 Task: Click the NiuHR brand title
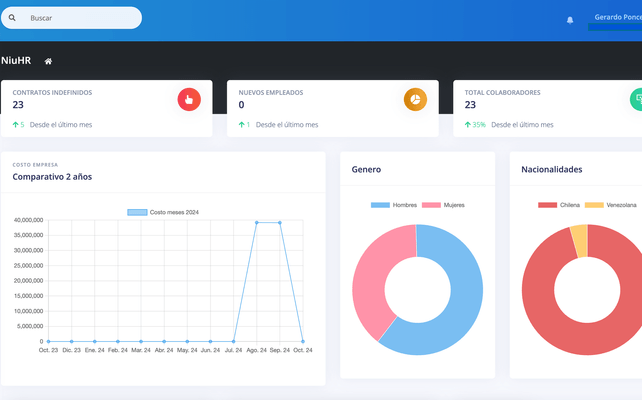[x=16, y=61]
